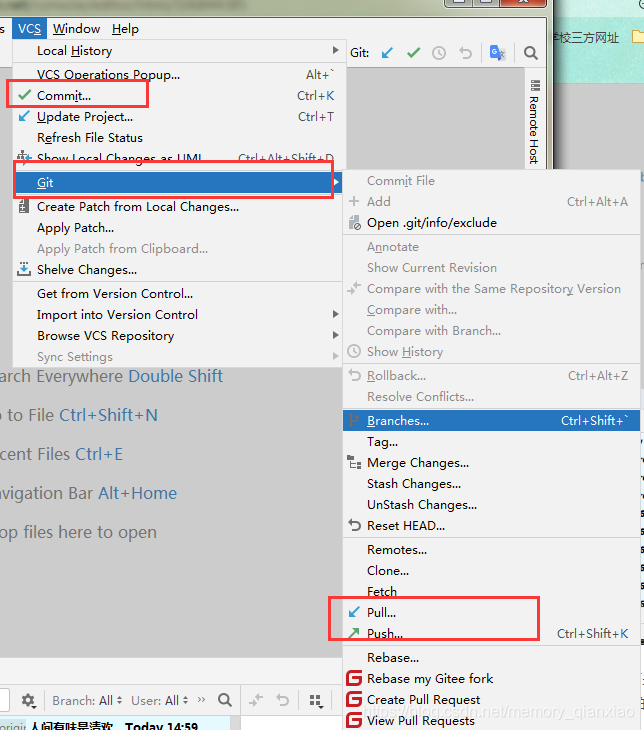This screenshot has width=644, height=730.
Task: Expand the User: All filter dropdown
Action: point(160,700)
